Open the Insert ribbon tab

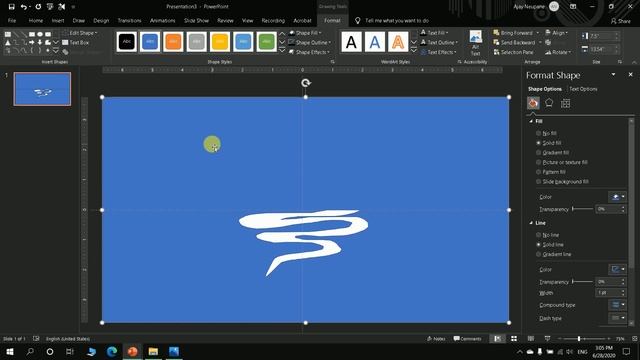(58, 20)
